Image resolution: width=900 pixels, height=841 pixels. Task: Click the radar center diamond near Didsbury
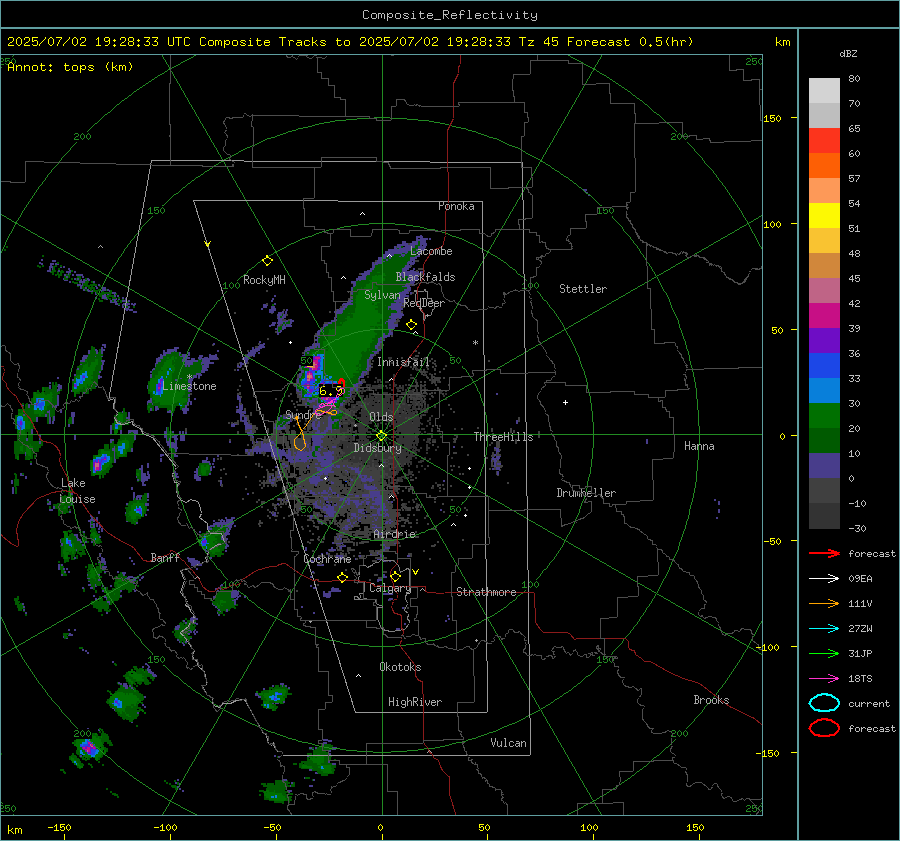tap(381, 435)
